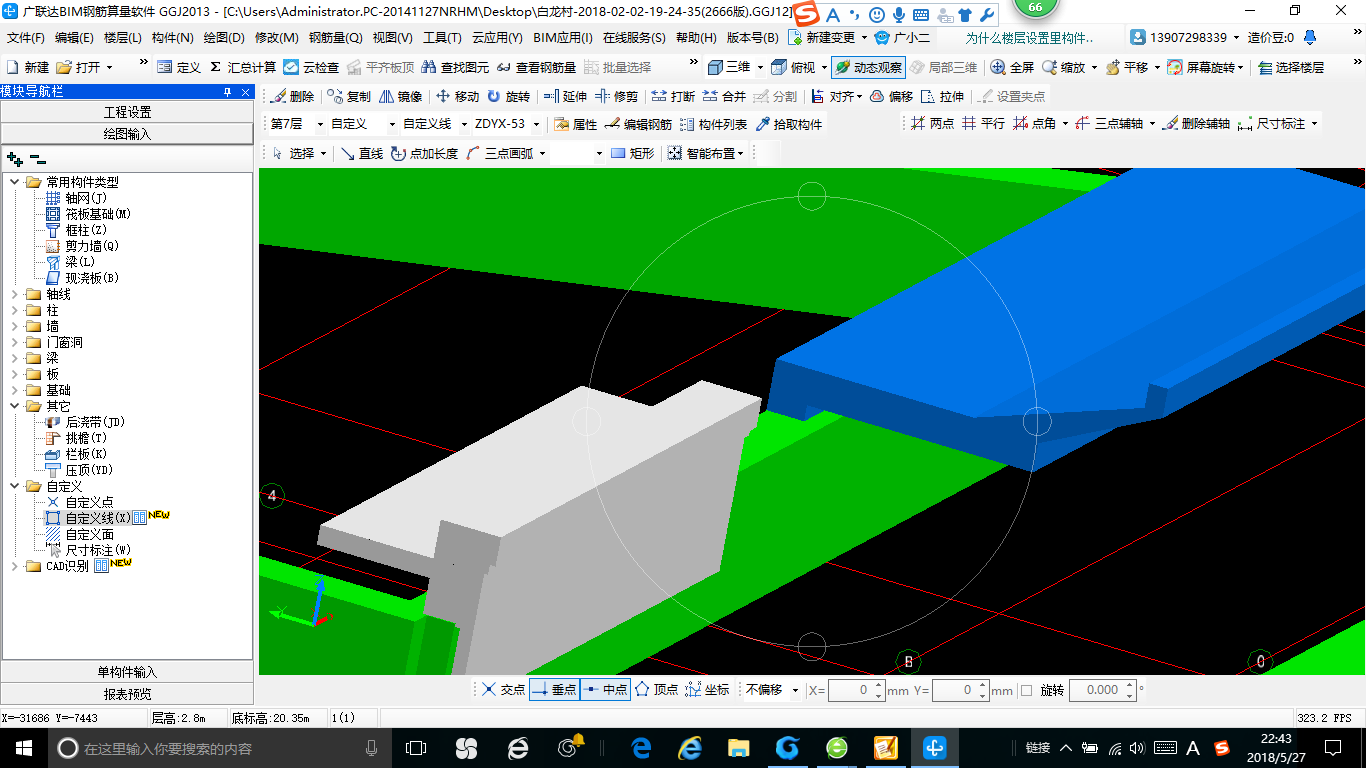Viewport: 1366px width, 768px height.
Task: Click the Windows taskbar search box
Action: pyautogui.click(x=219, y=747)
